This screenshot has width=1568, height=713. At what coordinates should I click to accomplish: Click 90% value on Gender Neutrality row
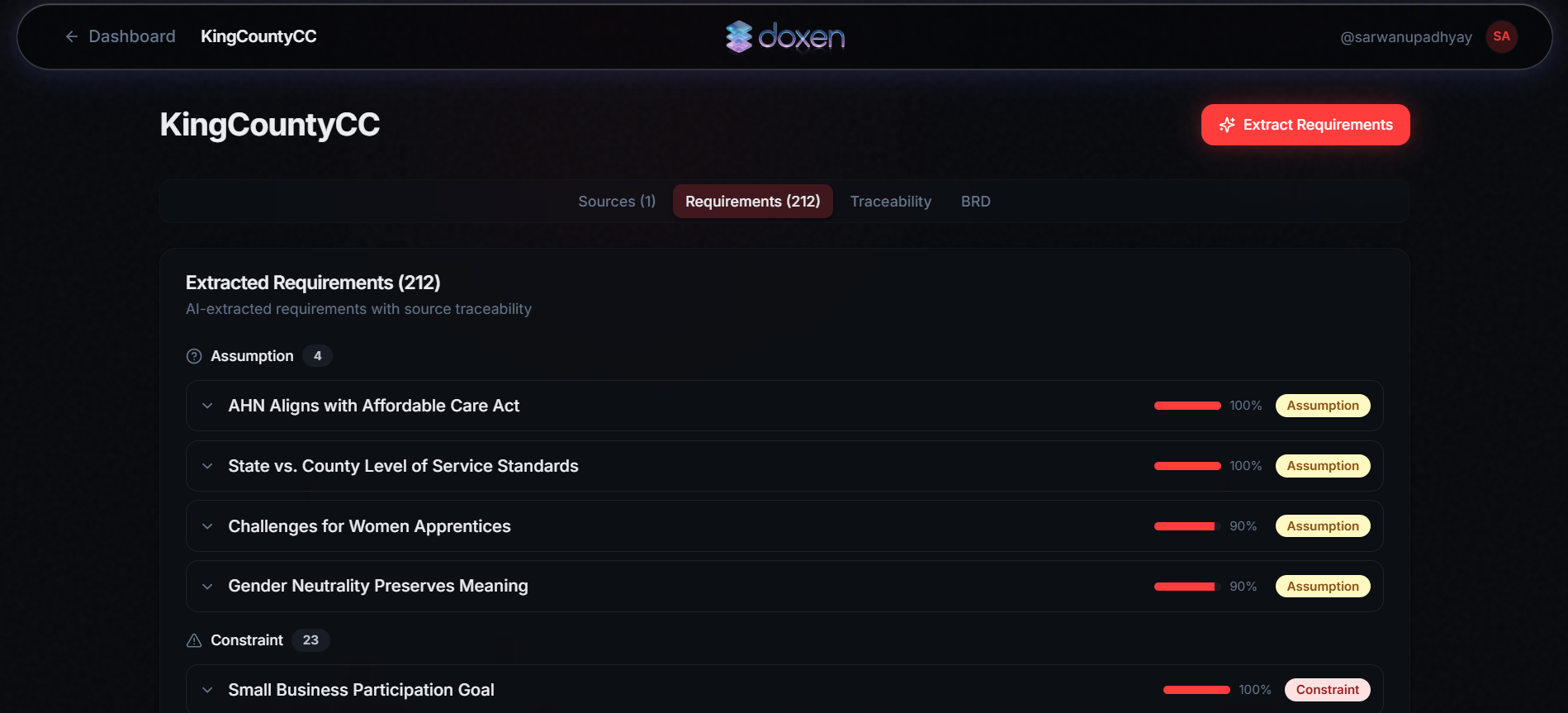point(1243,587)
